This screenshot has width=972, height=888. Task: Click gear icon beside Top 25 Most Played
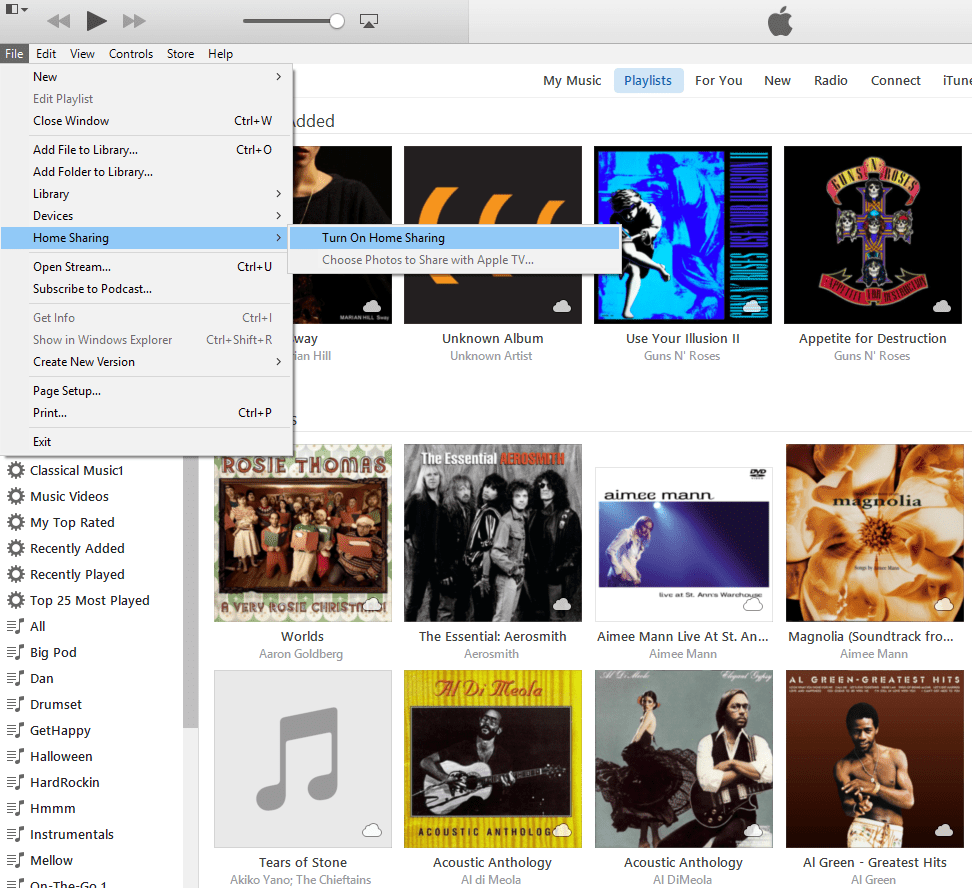[x=15, y=601]
